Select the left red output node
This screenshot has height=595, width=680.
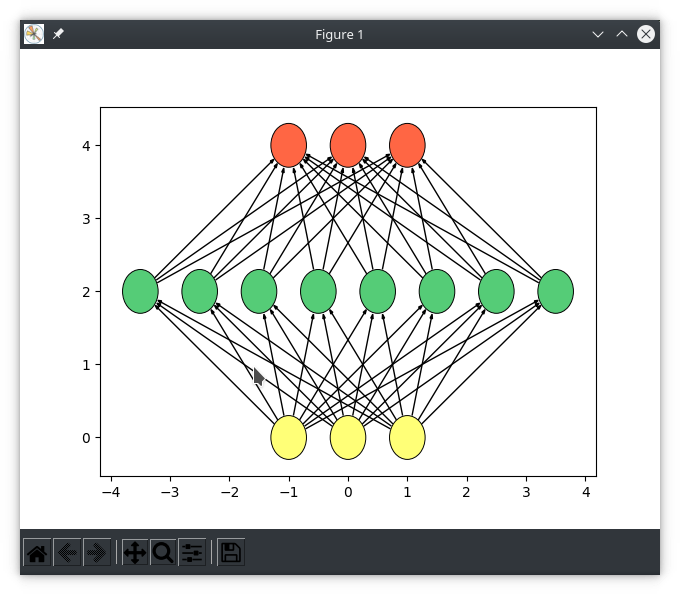tap(289, 145)
